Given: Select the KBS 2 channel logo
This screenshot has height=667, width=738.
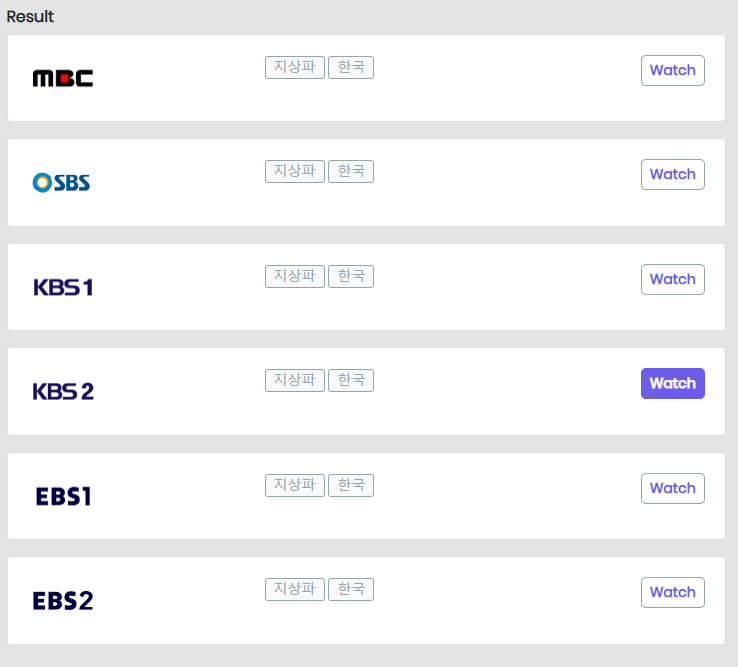Looking at the screenshot, I should tap(63, 391).
